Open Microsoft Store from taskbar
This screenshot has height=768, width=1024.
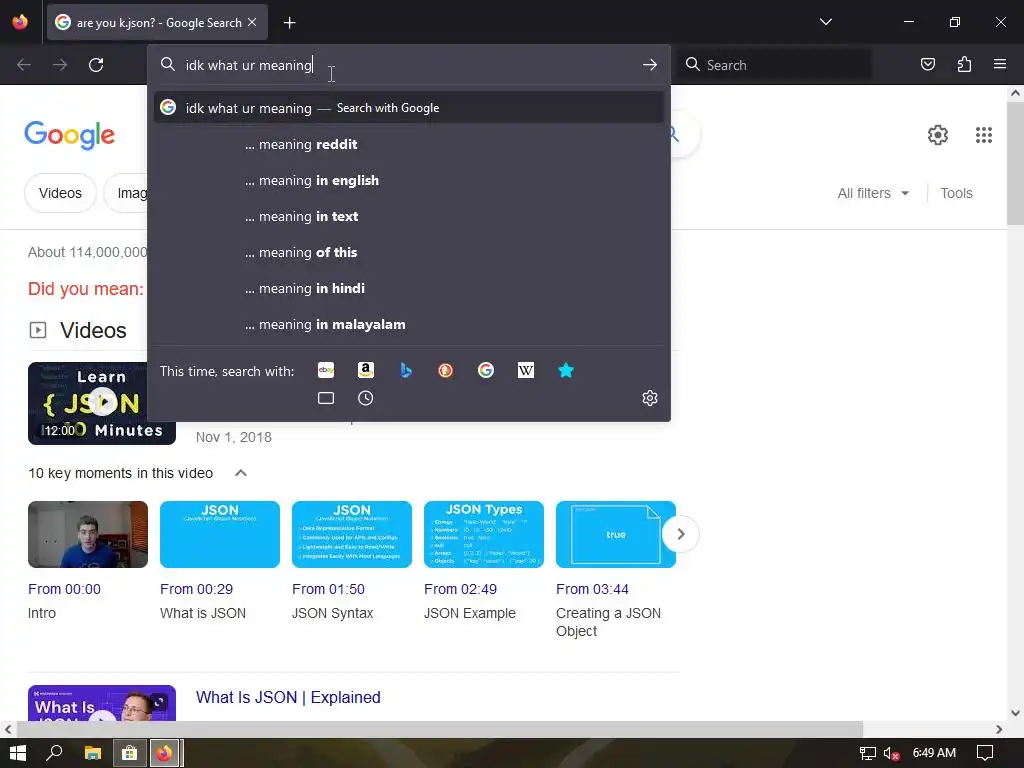point(129,753)
